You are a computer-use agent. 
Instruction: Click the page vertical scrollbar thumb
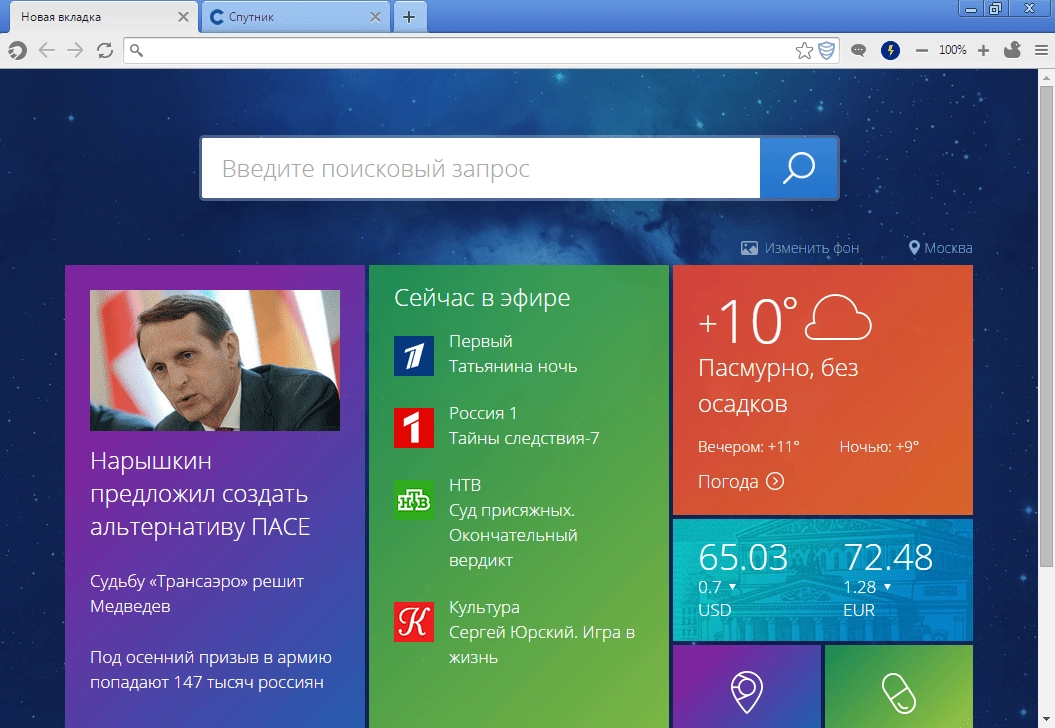coord(1046,325)
